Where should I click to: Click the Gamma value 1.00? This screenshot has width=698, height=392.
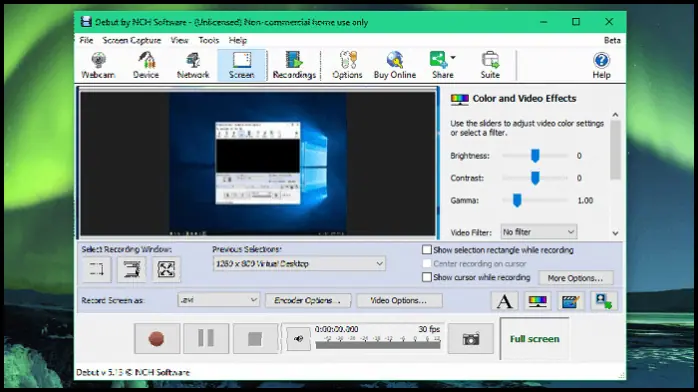click(x=585, y=201)
